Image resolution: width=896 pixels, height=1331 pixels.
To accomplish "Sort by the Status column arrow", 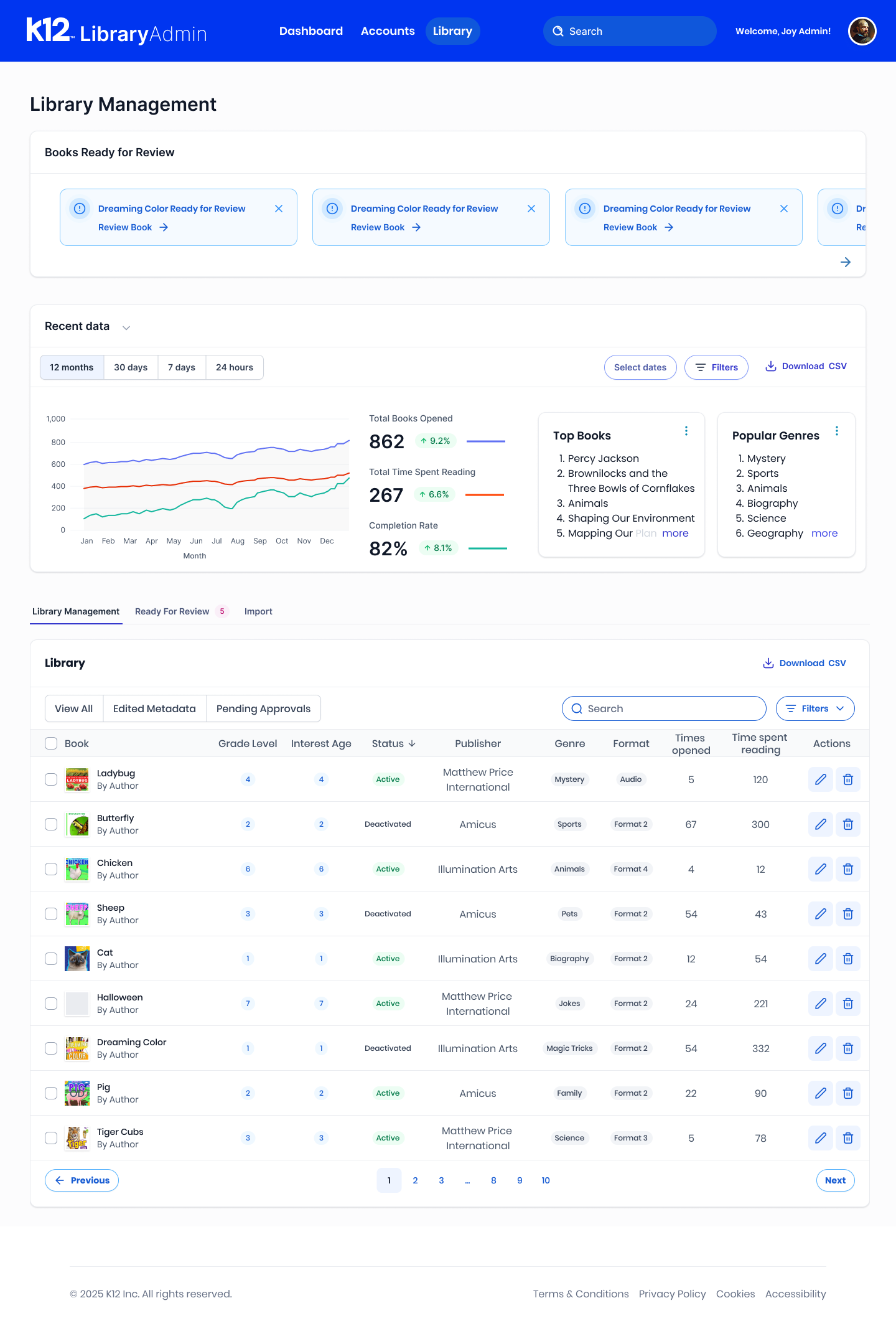I will click(412, 743).
